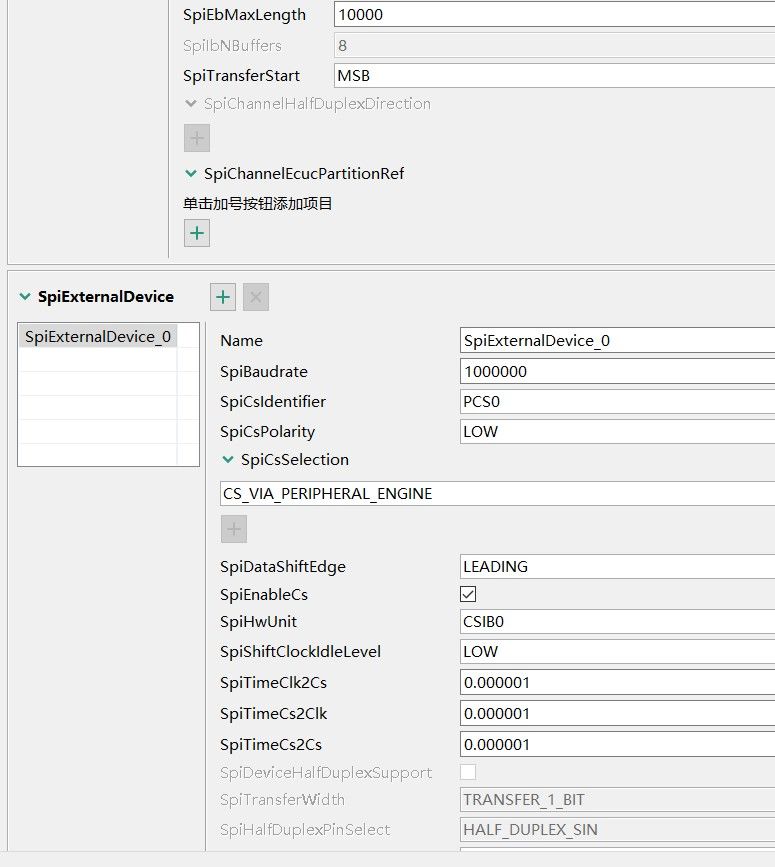Click the SpiTimeClk2Cs value field
Screen dimensions: 775x867
616,683
